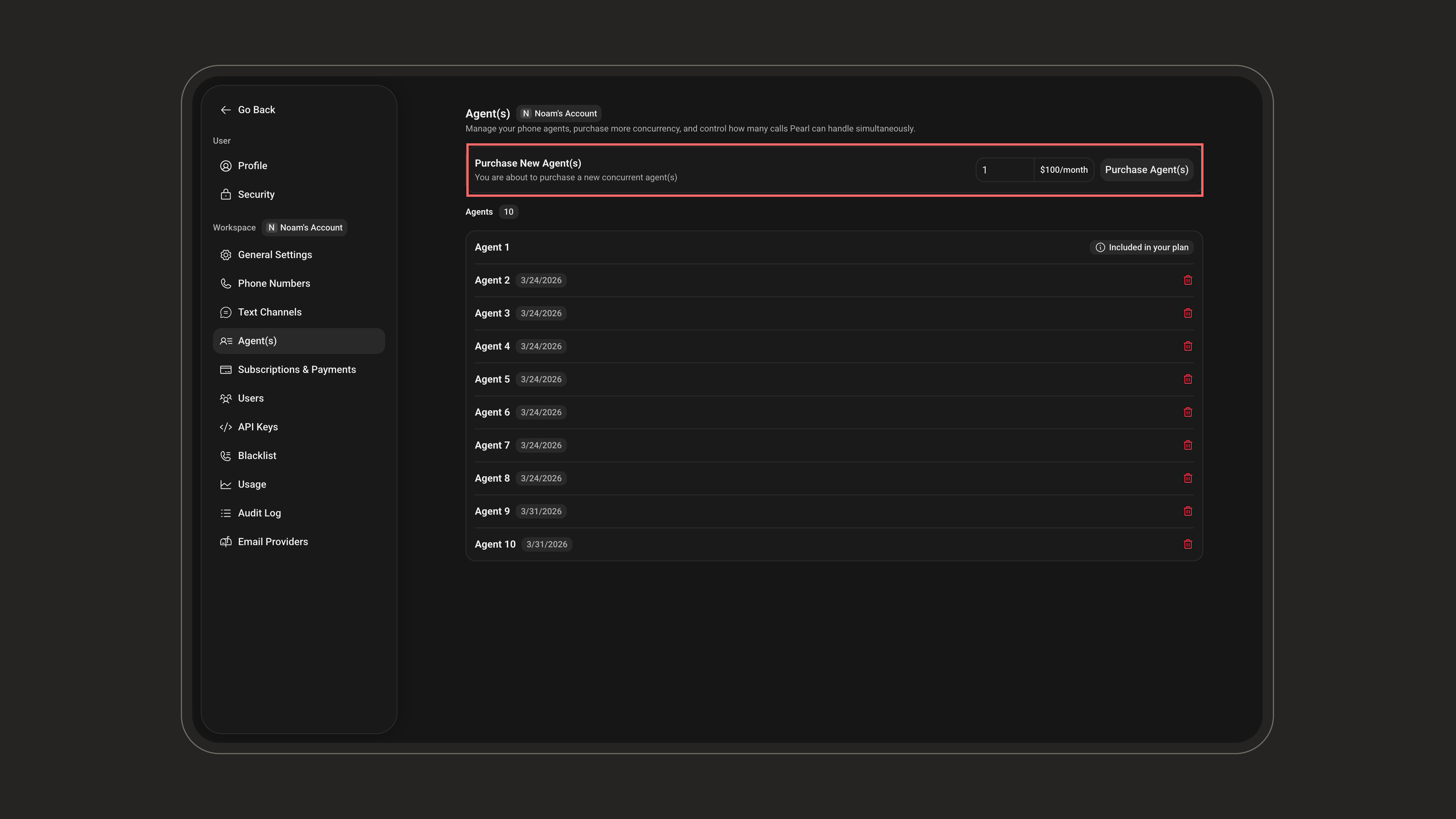Click the Phone Numbers handset icon
This screenshot has width=1456, height=819.
pos(226,284)
